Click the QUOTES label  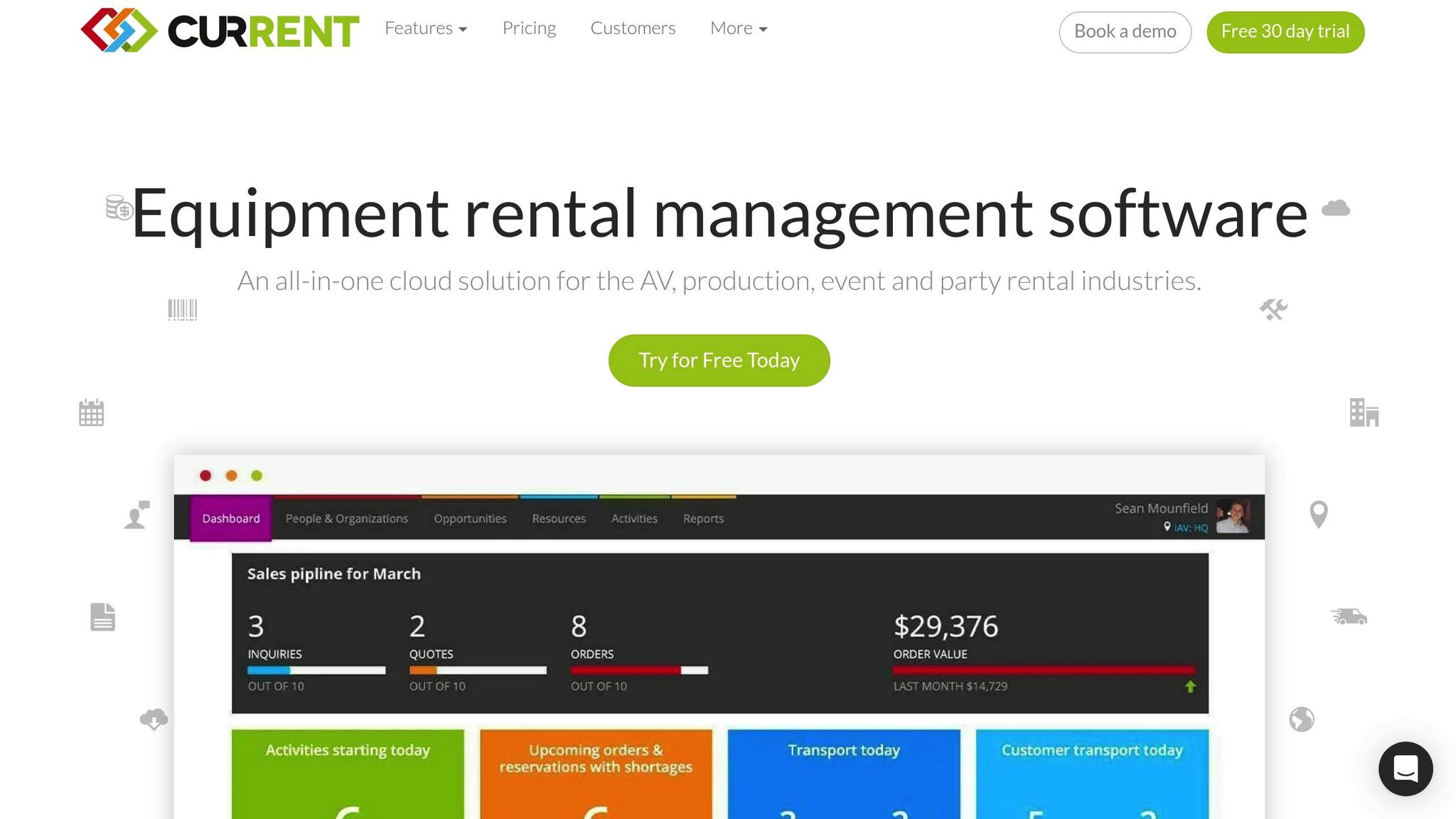tap(431, 654)
